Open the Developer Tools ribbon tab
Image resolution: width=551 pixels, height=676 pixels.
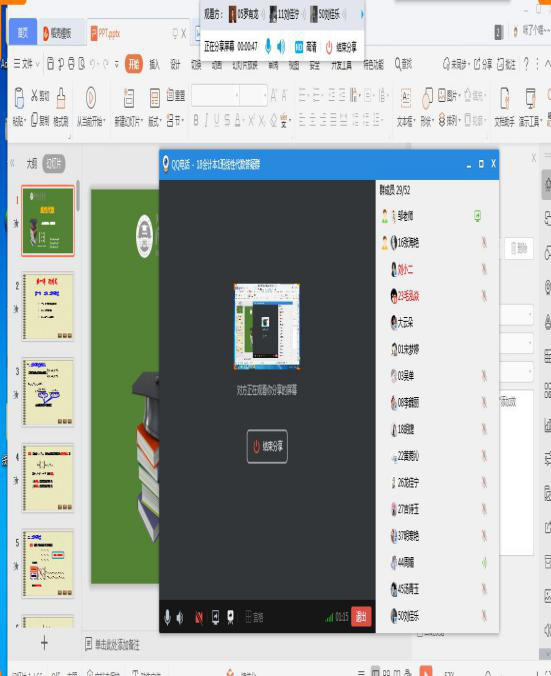coord(341,65)
